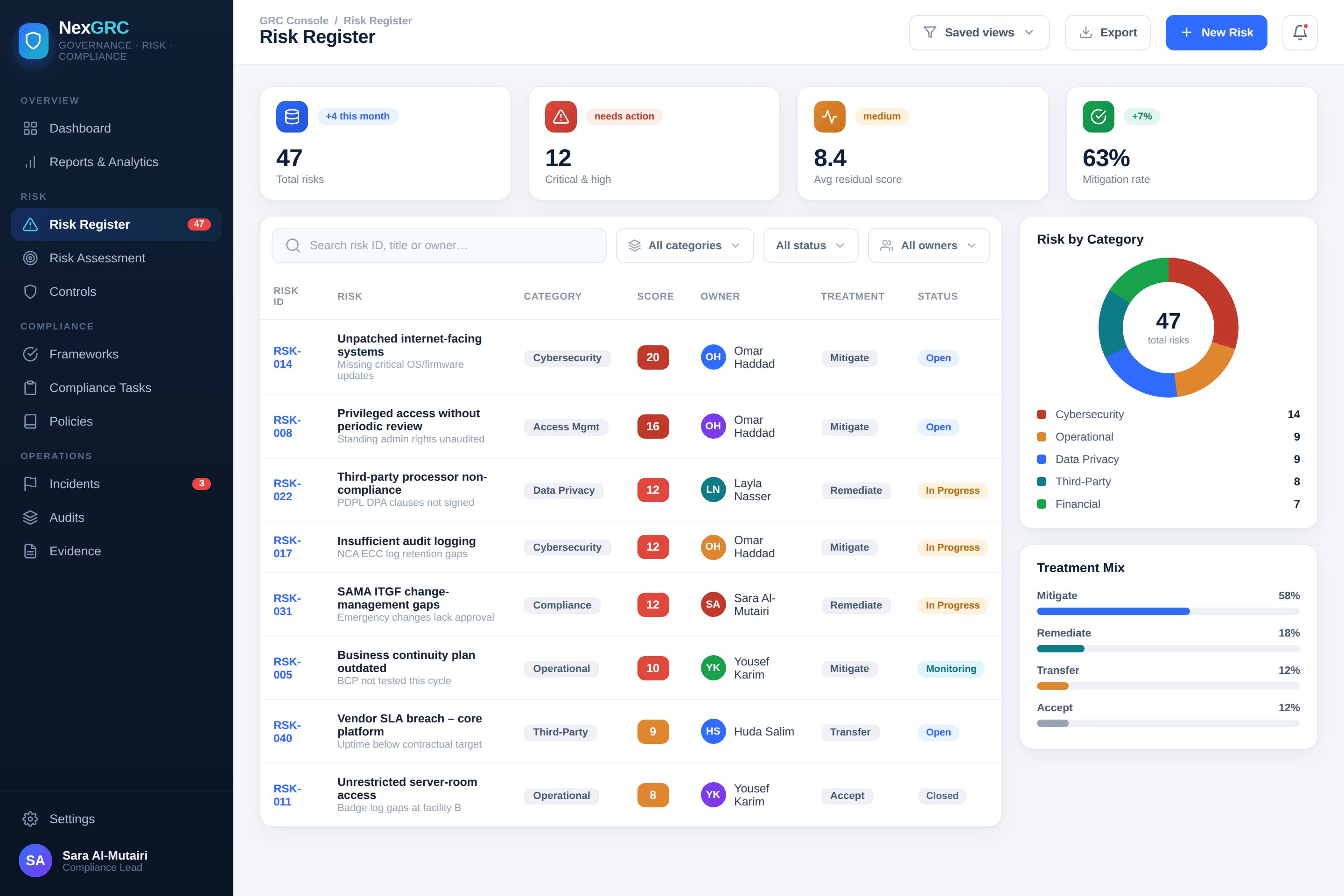This screenshot has height=896, width=1344.
Task: Click the score 20 badge
Action: pyautogui.click(x=653, y=358)
